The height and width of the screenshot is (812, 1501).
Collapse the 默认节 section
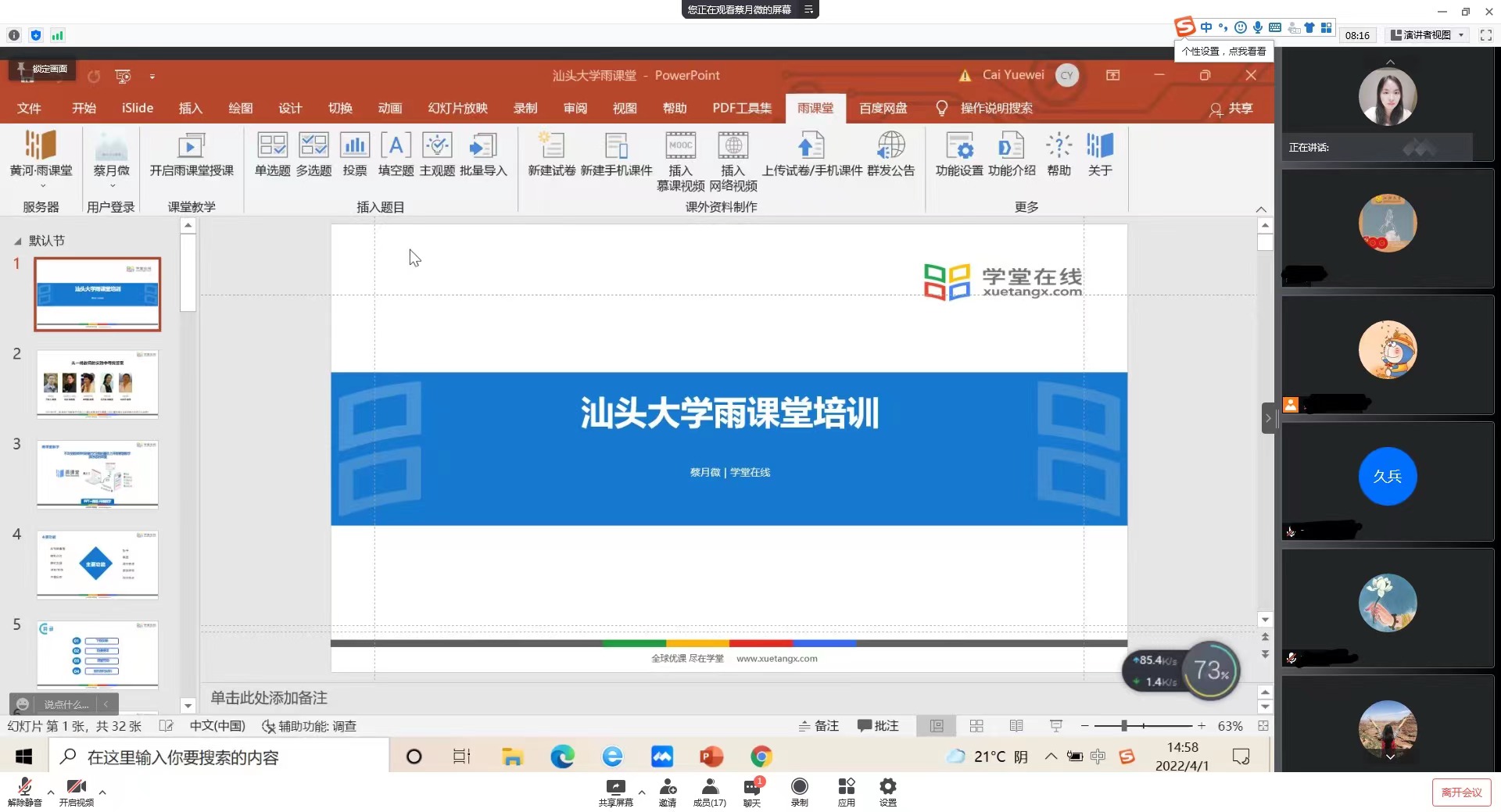17,241
